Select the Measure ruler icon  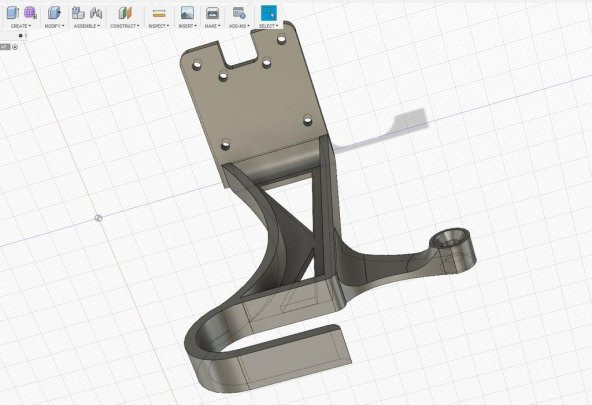pos(159,14)
